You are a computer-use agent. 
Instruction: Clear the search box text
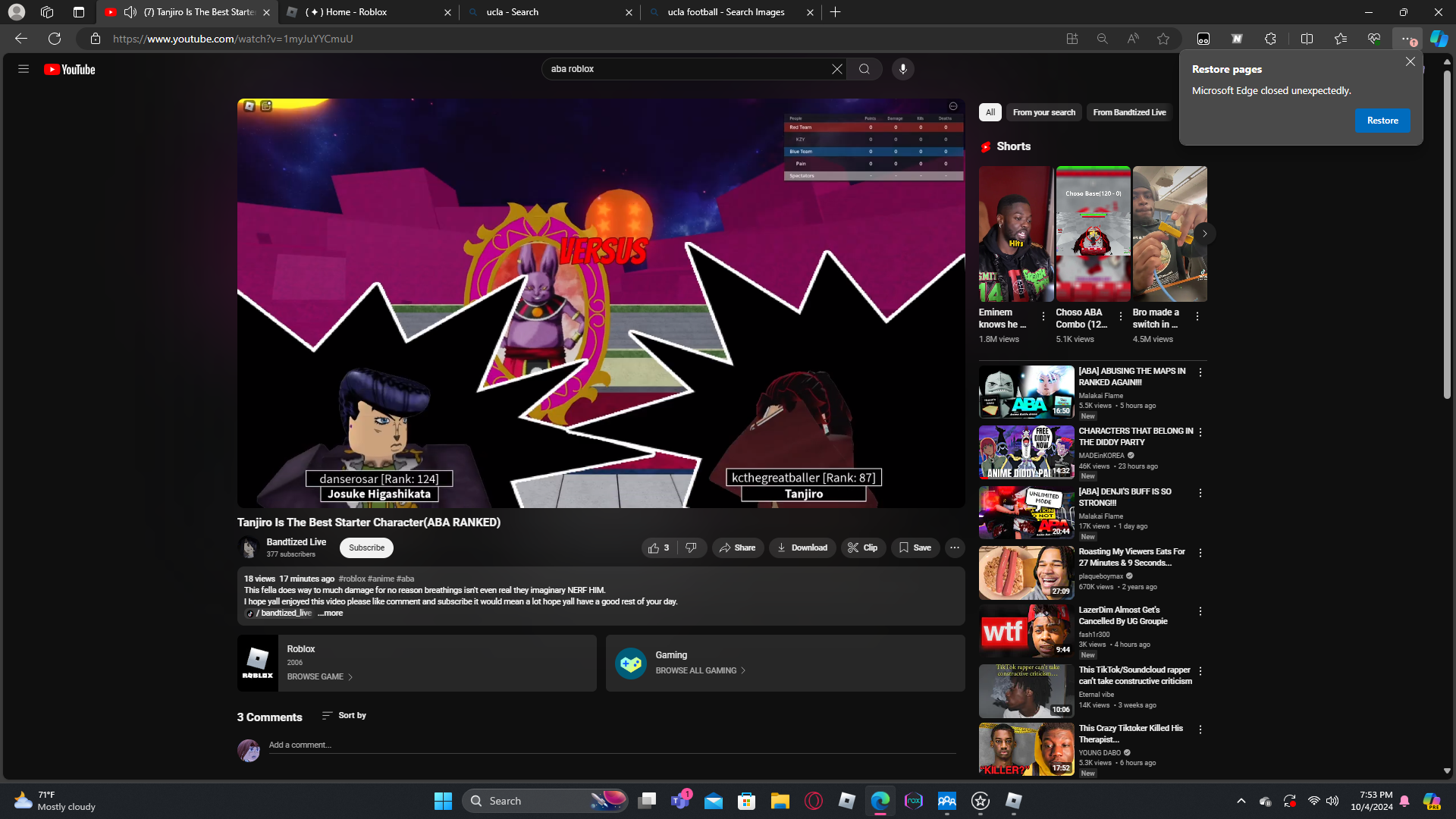[836, 69]
